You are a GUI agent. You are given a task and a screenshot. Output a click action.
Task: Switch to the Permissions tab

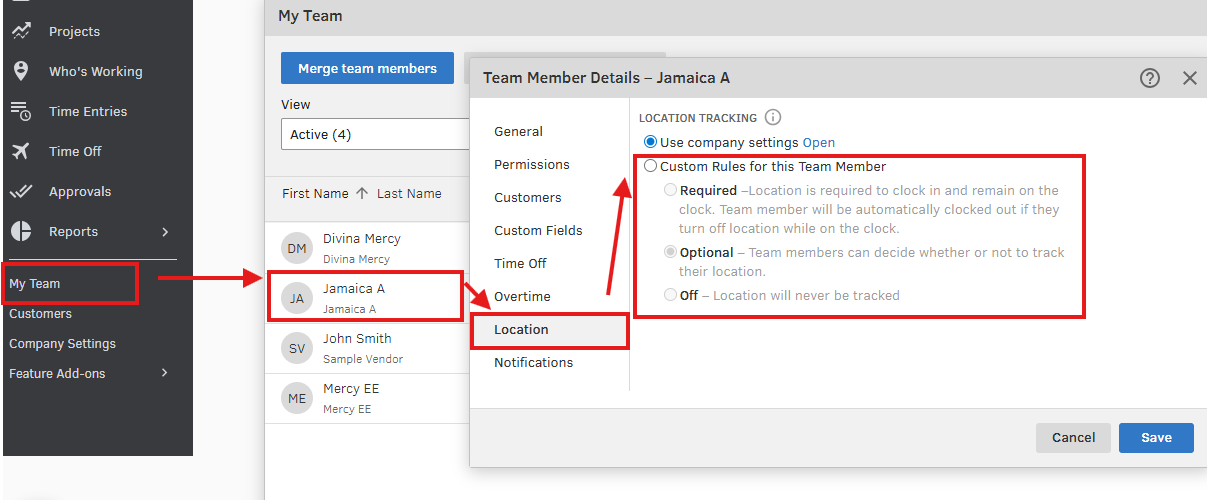532,164
